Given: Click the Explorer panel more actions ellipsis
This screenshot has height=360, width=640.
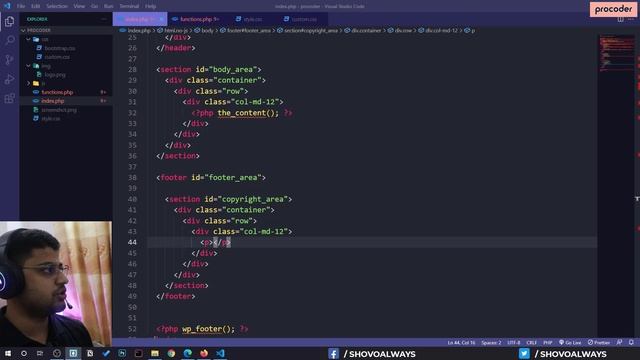Looking at the screenshot, I should click(x=104, y=19).
